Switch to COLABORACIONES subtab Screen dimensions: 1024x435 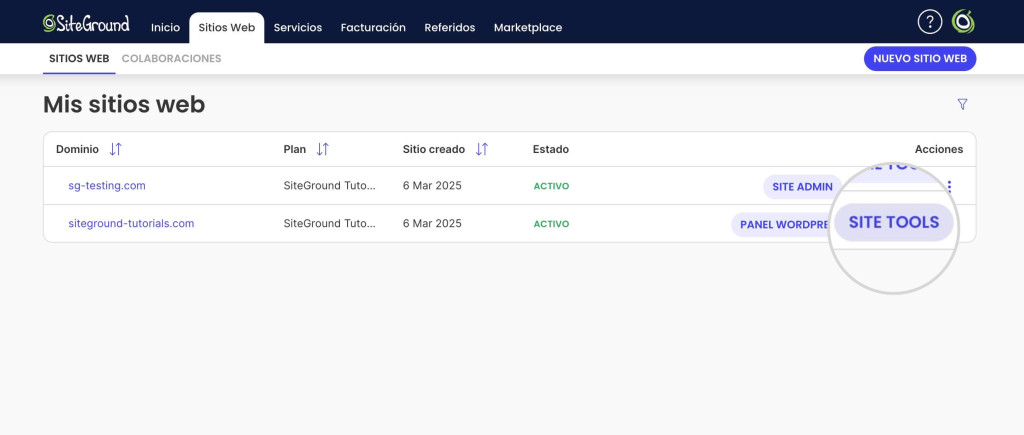172,59
